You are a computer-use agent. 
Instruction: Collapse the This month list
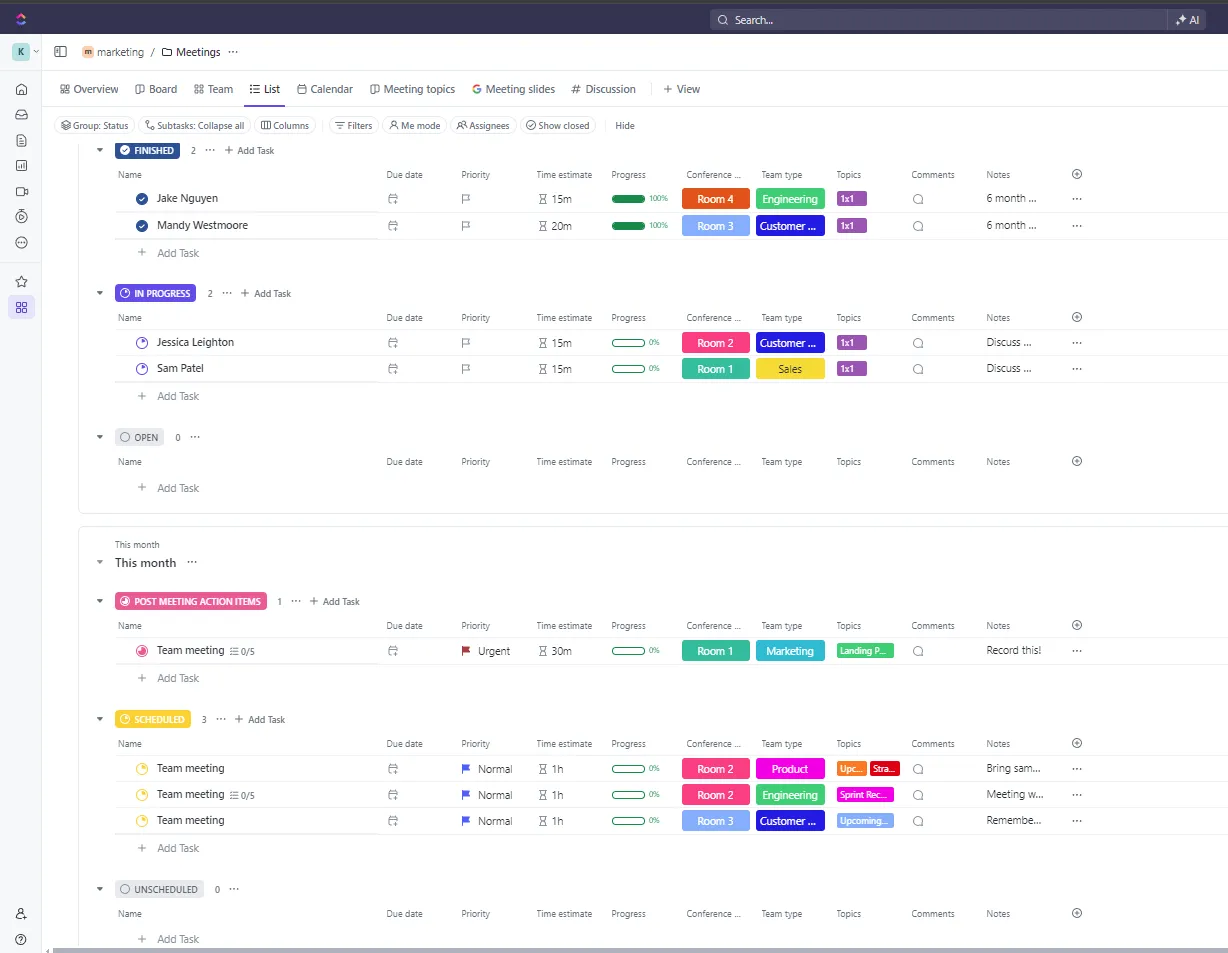[99, 563]
